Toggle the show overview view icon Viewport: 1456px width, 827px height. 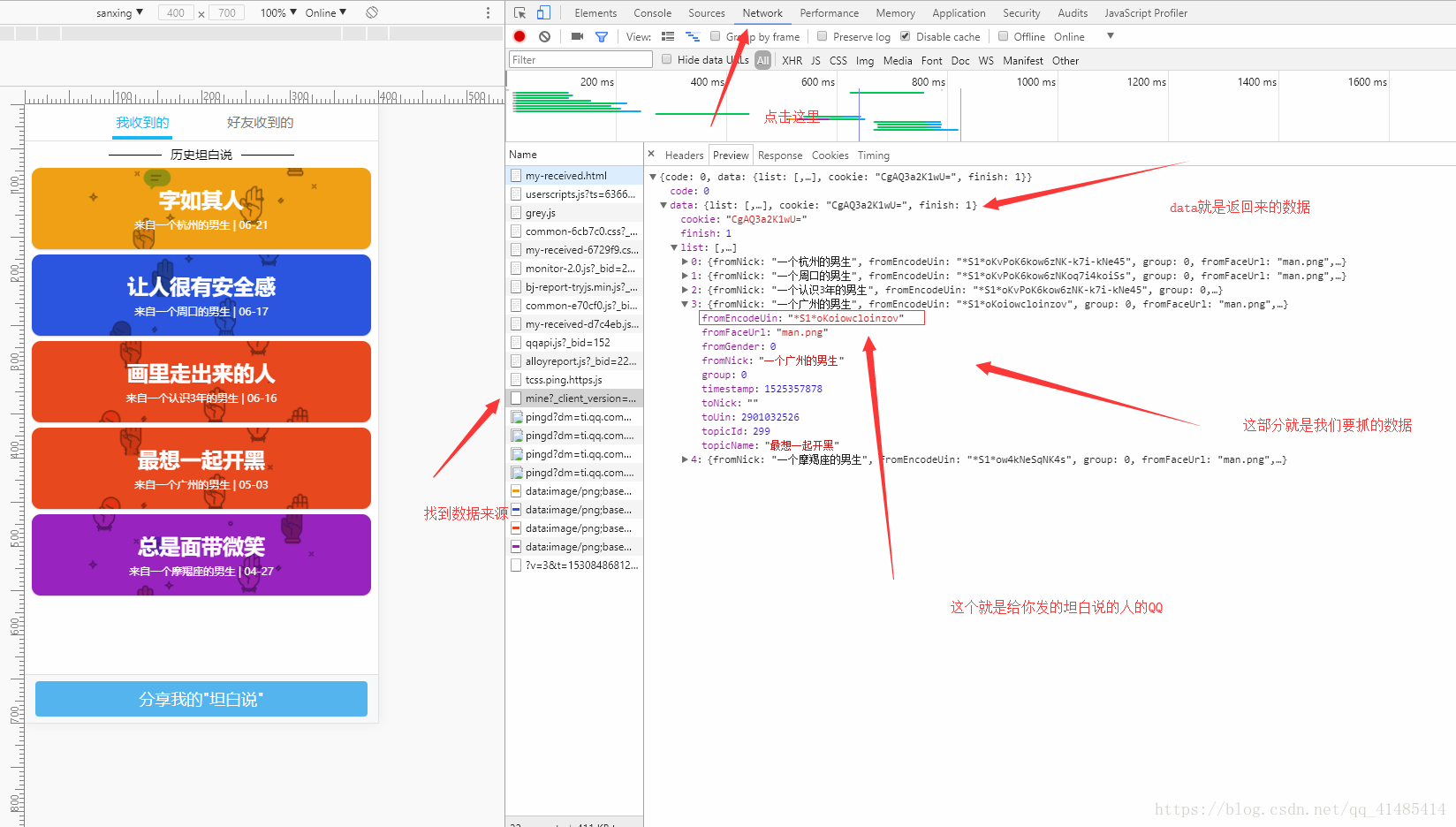coord(693,36)
